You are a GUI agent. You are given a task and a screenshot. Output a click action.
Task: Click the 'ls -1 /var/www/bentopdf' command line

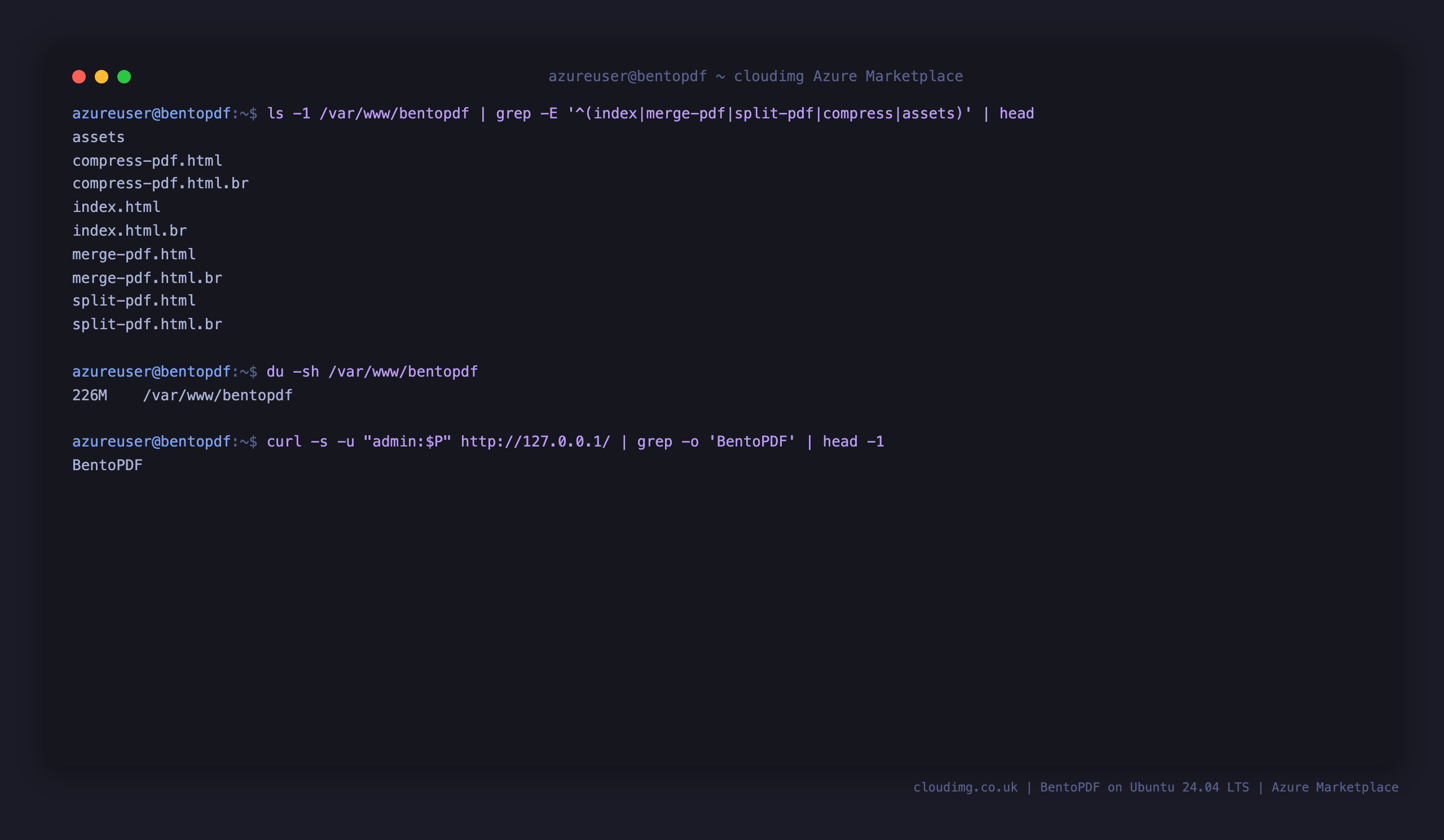(650, 113)
